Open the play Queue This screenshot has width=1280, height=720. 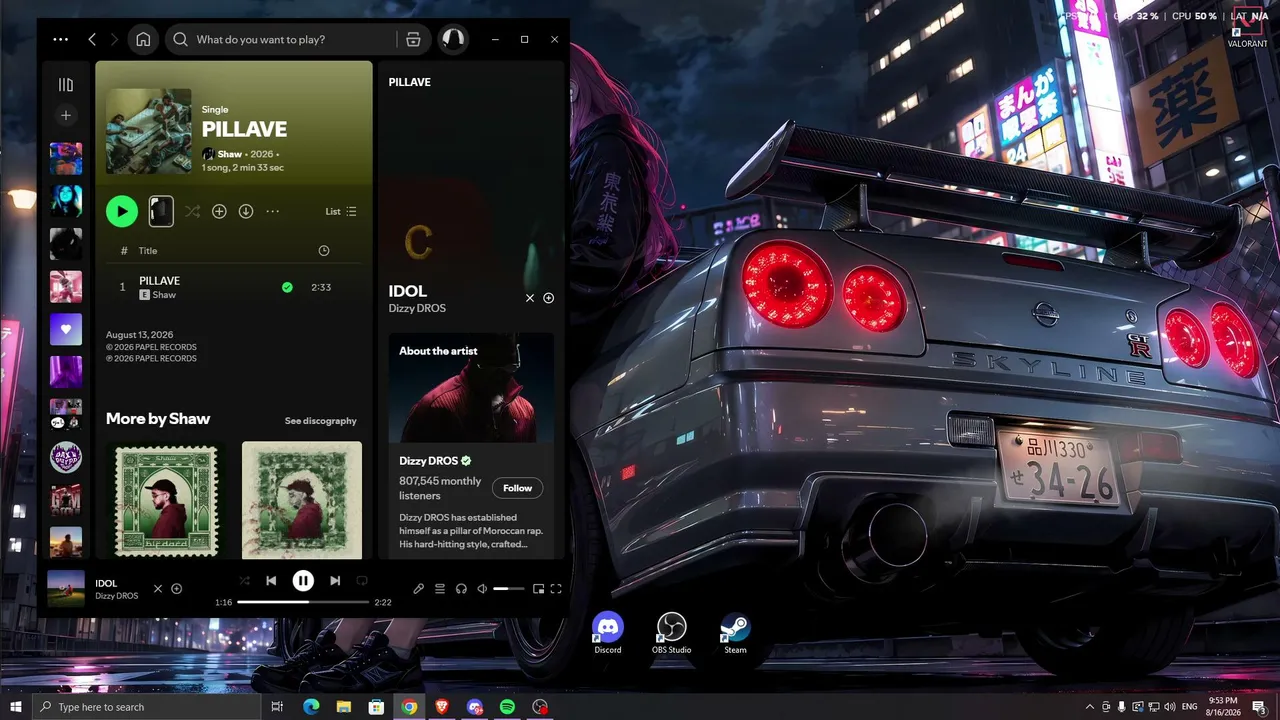point(440,589)
